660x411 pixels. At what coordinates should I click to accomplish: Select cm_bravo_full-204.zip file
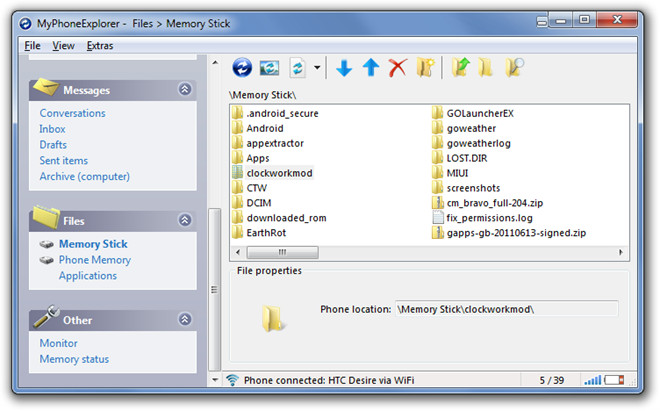coord(487,203)
